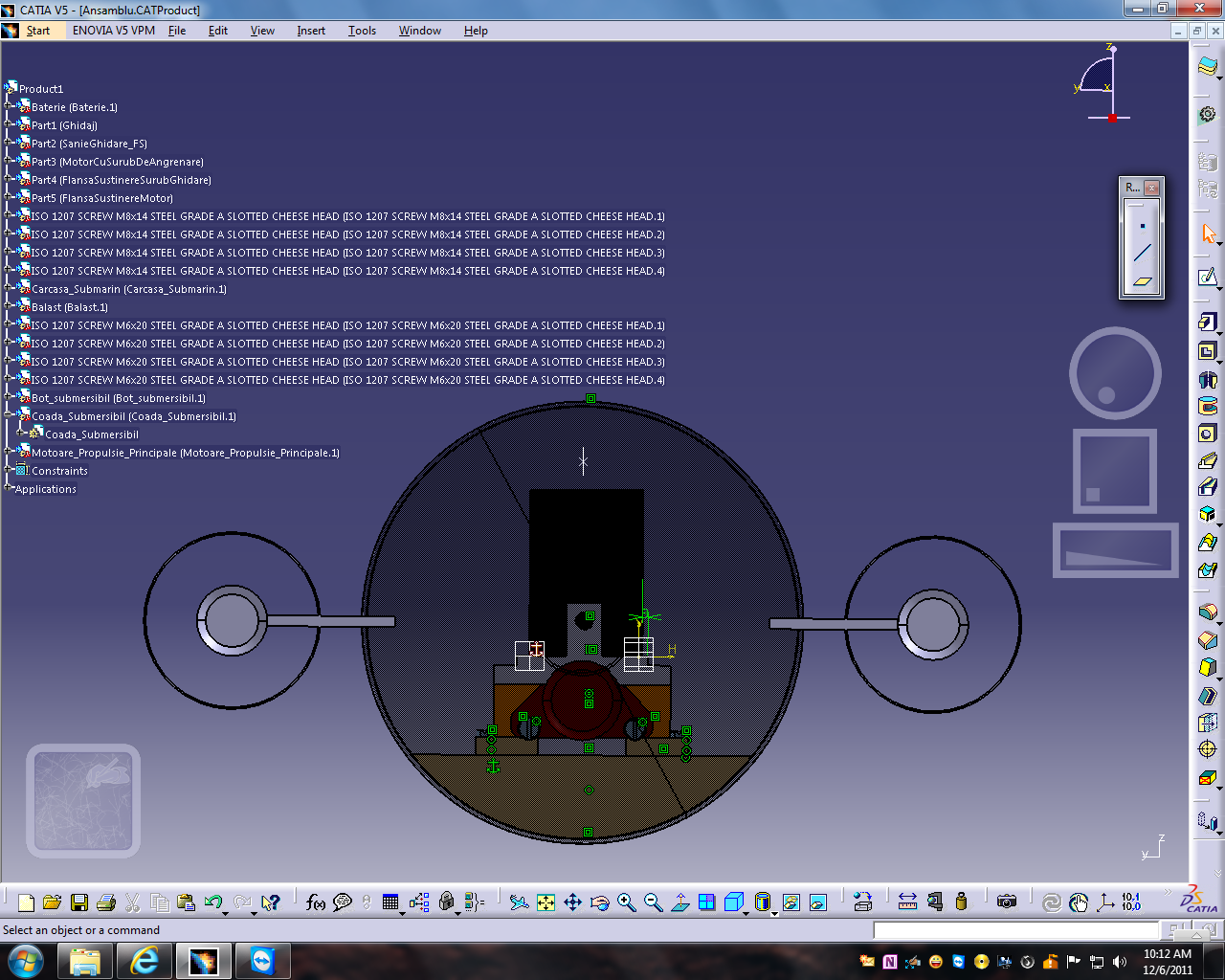Activate Fly Mode from the view toolbar
The height and width of the screenshot is (980, 1225).
(x=520, y=902)
